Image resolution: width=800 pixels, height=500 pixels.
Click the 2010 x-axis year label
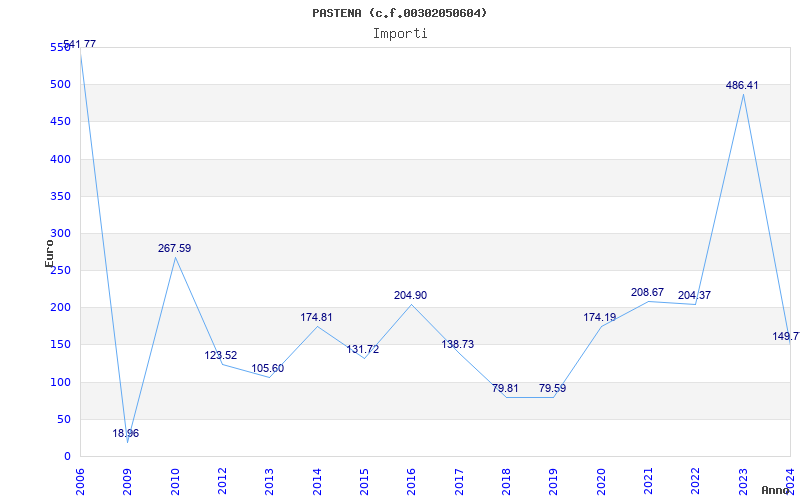175,482
